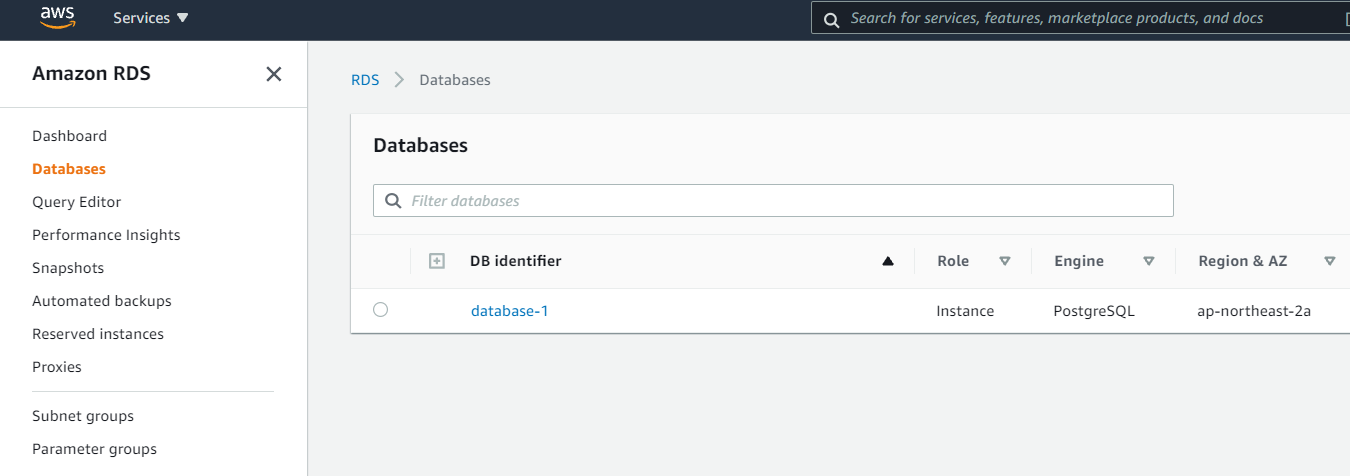
Task: Open Automated backups page
Action: click(102, 301)
